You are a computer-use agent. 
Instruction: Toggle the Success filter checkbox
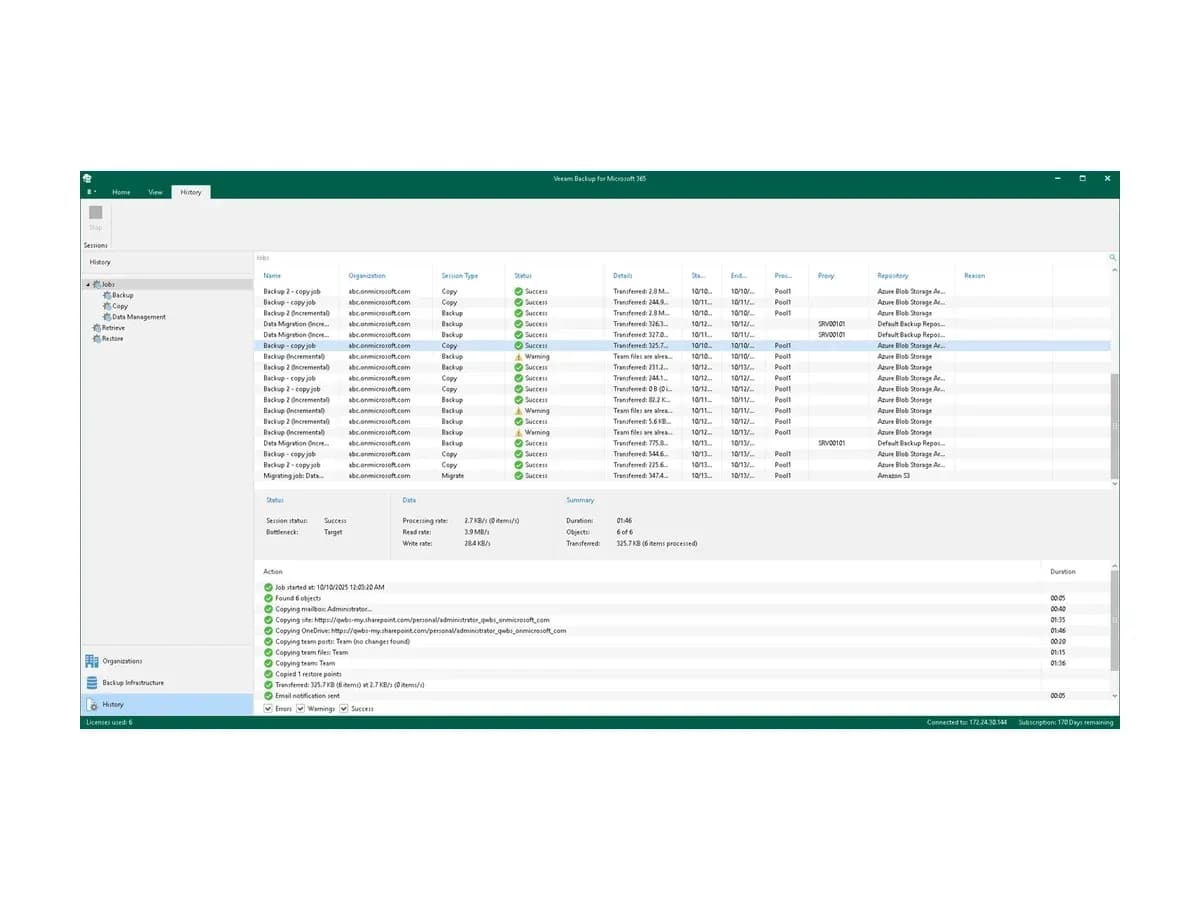pyautogui.click(x=343, y=709)
